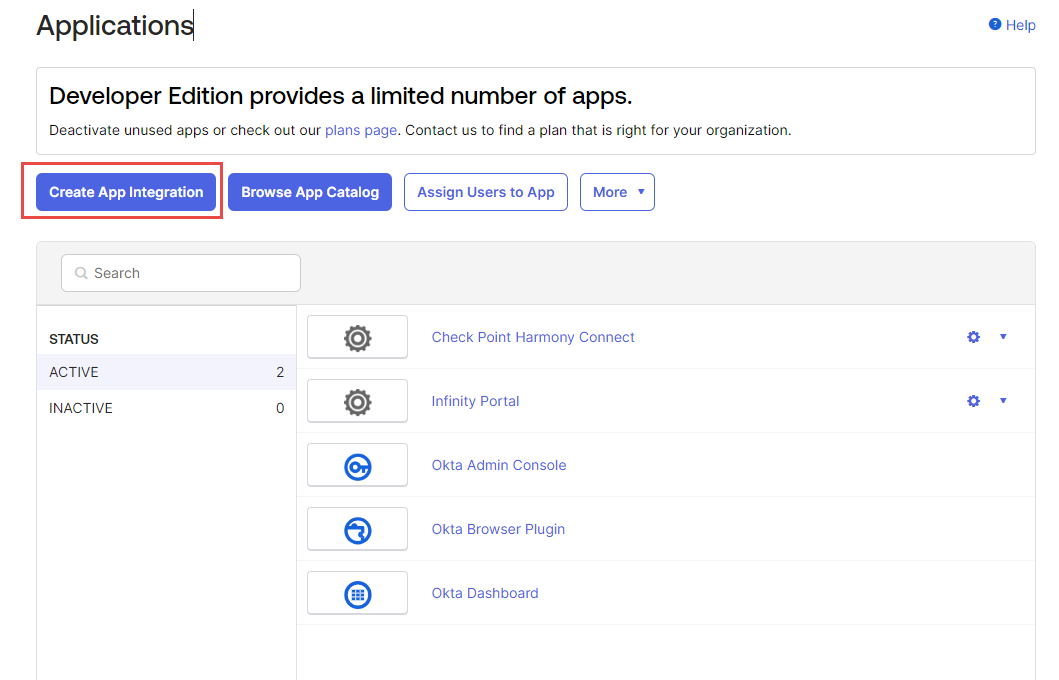Image resolution: width=1059 pixels, height=680 pixels.
Task: Expand dropdown arrow beside Infinity Portal
Action: (1003, 401)
